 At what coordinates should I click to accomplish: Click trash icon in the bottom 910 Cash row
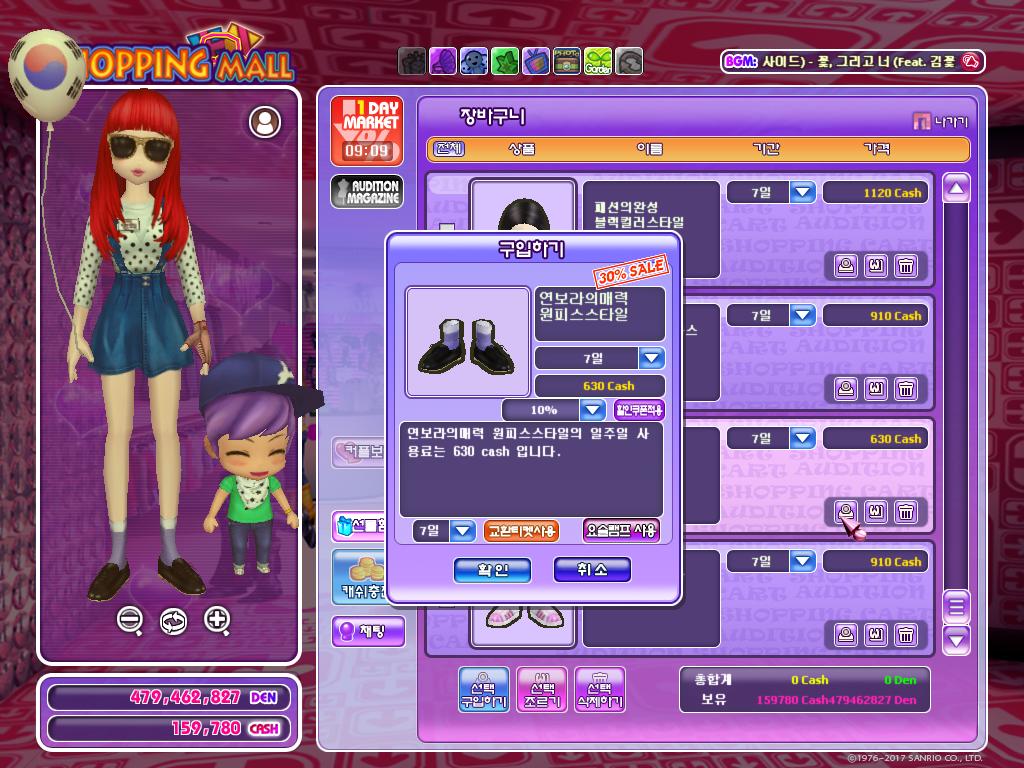click(906, 635)
